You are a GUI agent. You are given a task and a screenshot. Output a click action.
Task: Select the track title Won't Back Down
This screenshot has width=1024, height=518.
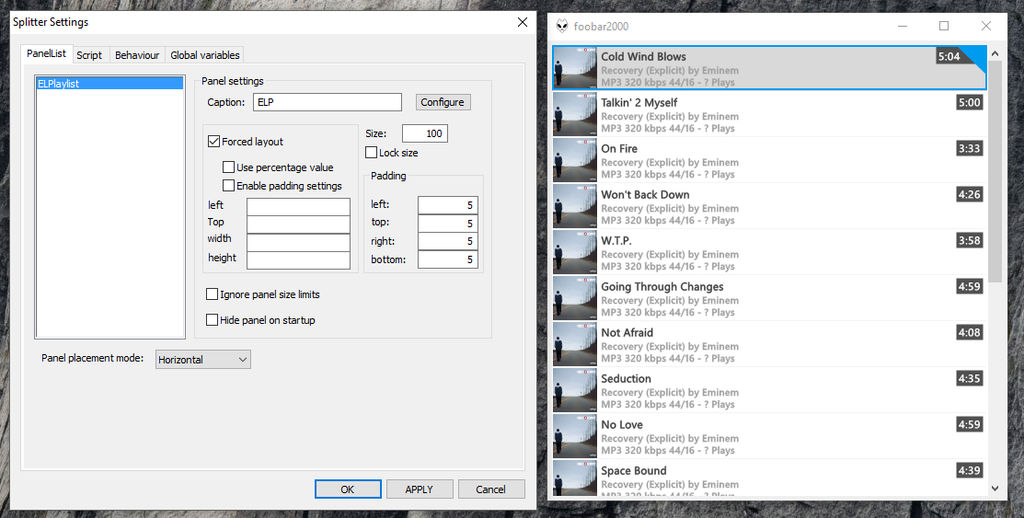[x=645, y=195]
